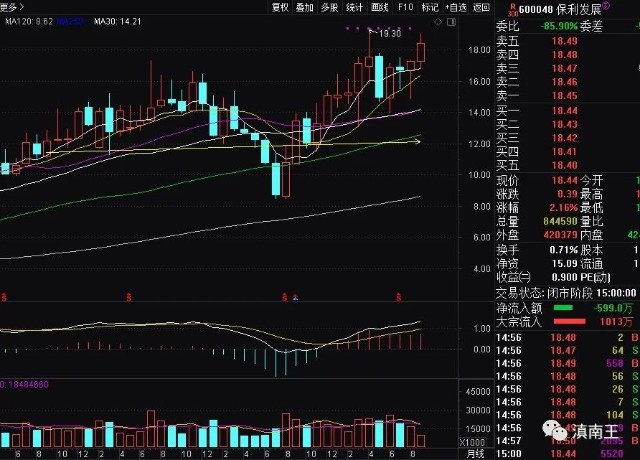Activate the 画线 drawing tool
The height and width of the screenshot is (460, 640).
pos(380,7)
